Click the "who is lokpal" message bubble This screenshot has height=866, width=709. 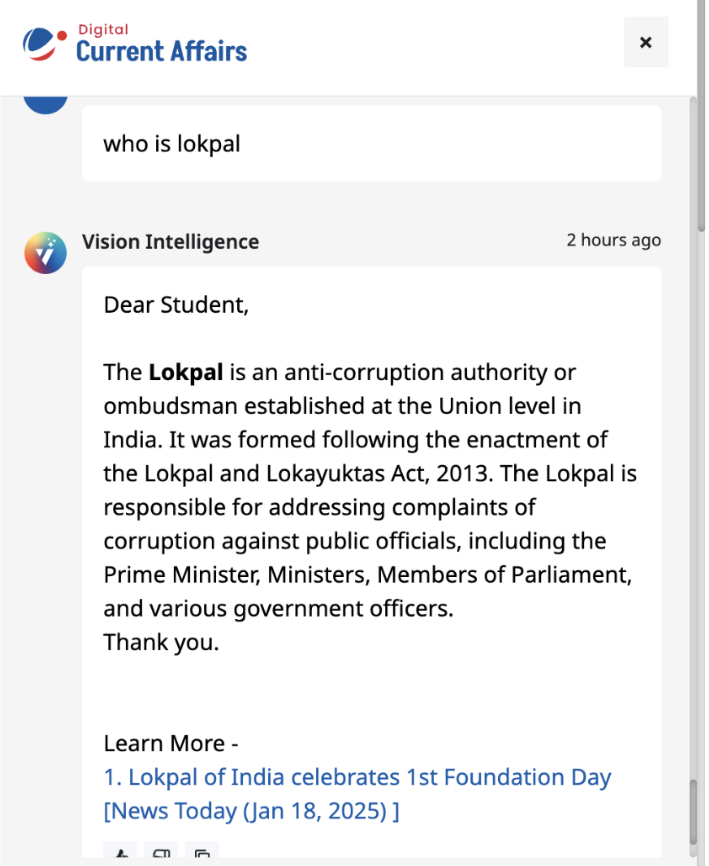pyautogui.click(x=371, y=143)
